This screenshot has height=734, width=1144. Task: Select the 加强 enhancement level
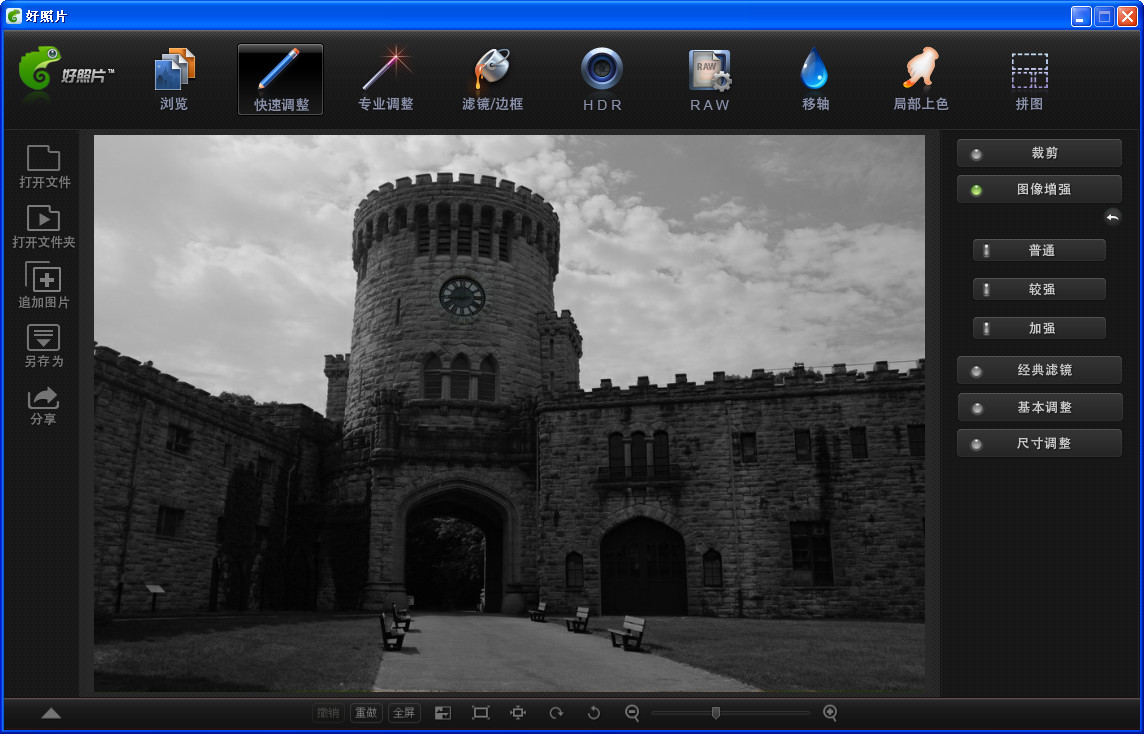[1040, 329]
